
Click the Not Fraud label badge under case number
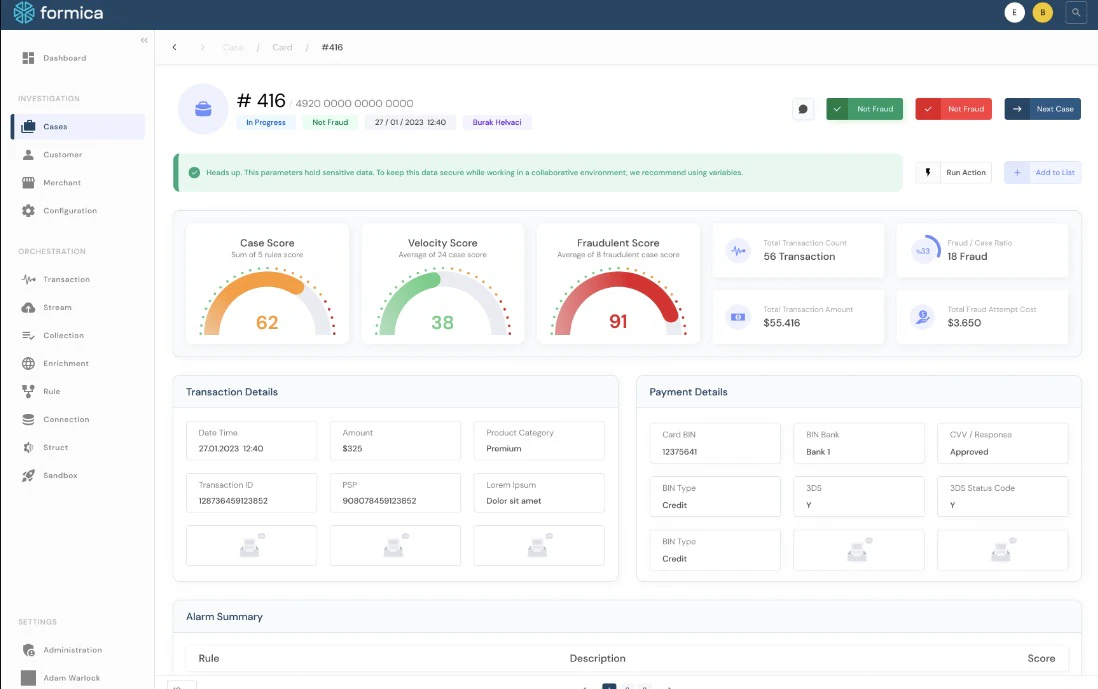tap(330, 121)
